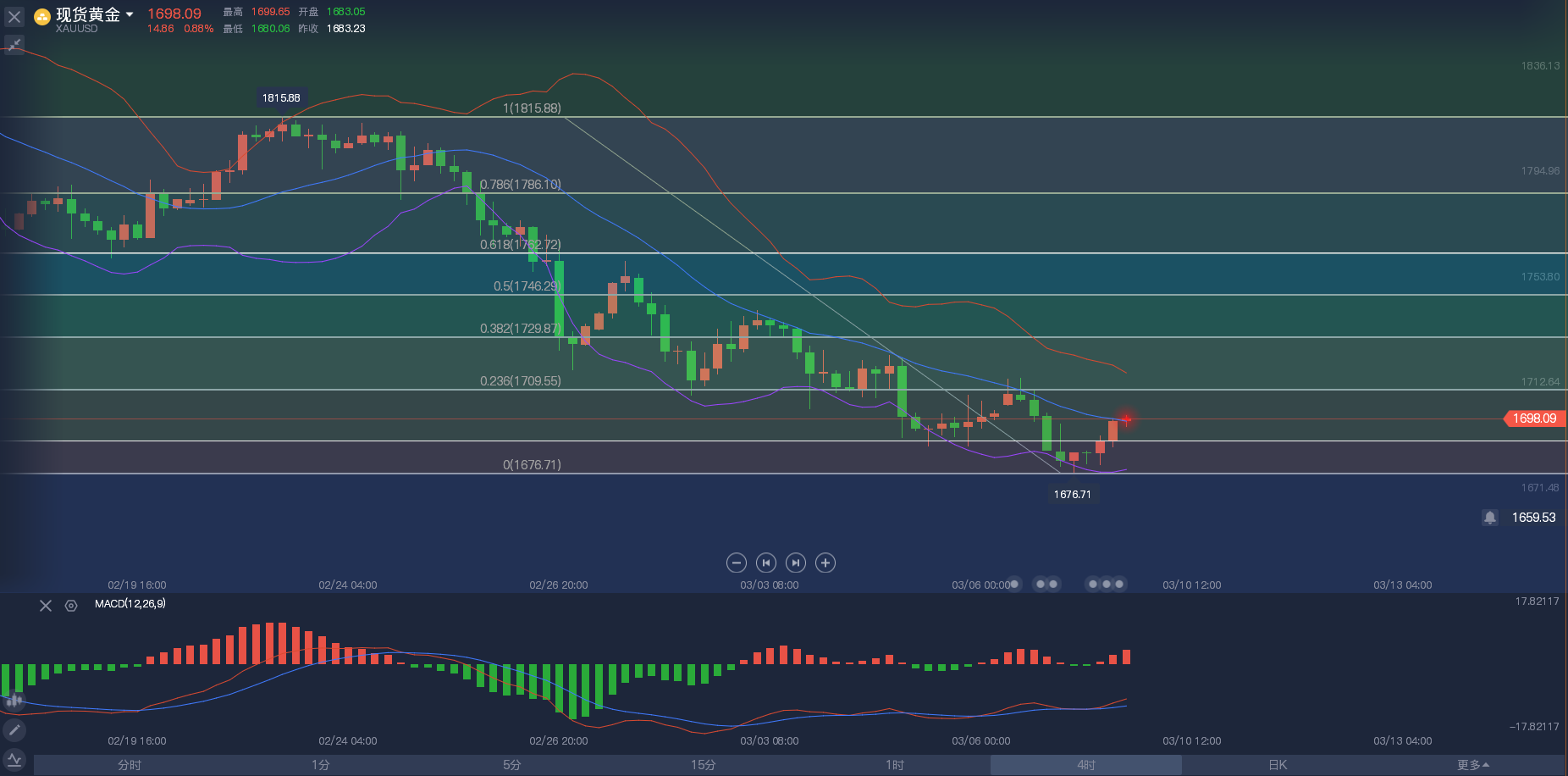This screenshot has width=1568, height=776.
Task: Click the MACD(12,26,9) indicator label
Action: pyautogui.click(x=130, y=604)
